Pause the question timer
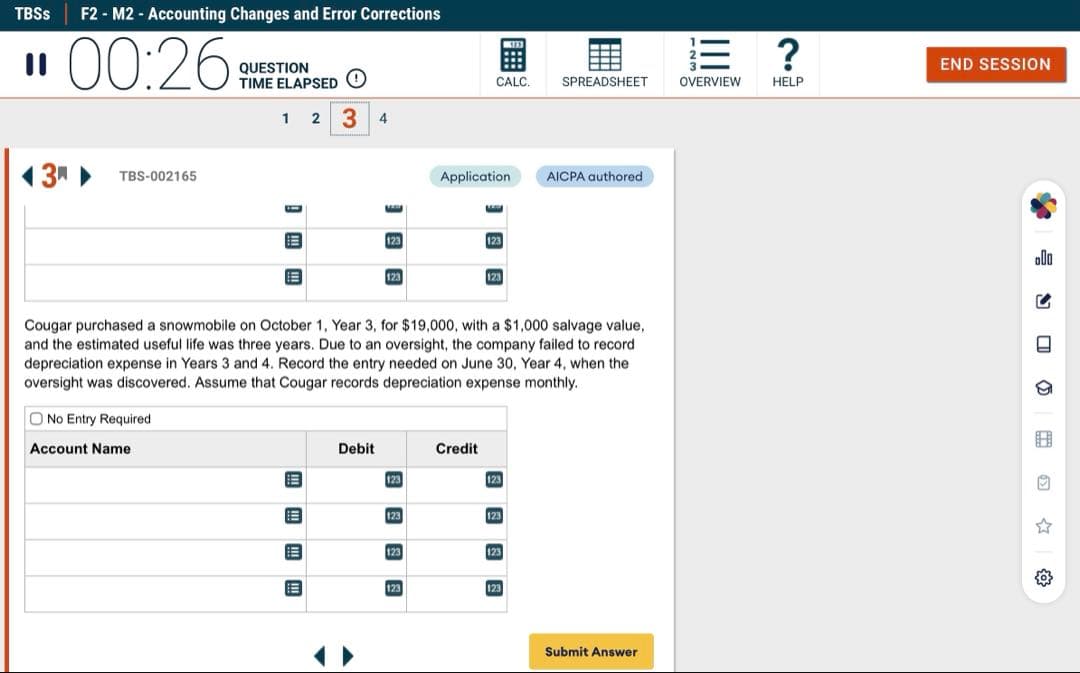The width and height of the screenshot is (1080, 673). tap(36, 64)
